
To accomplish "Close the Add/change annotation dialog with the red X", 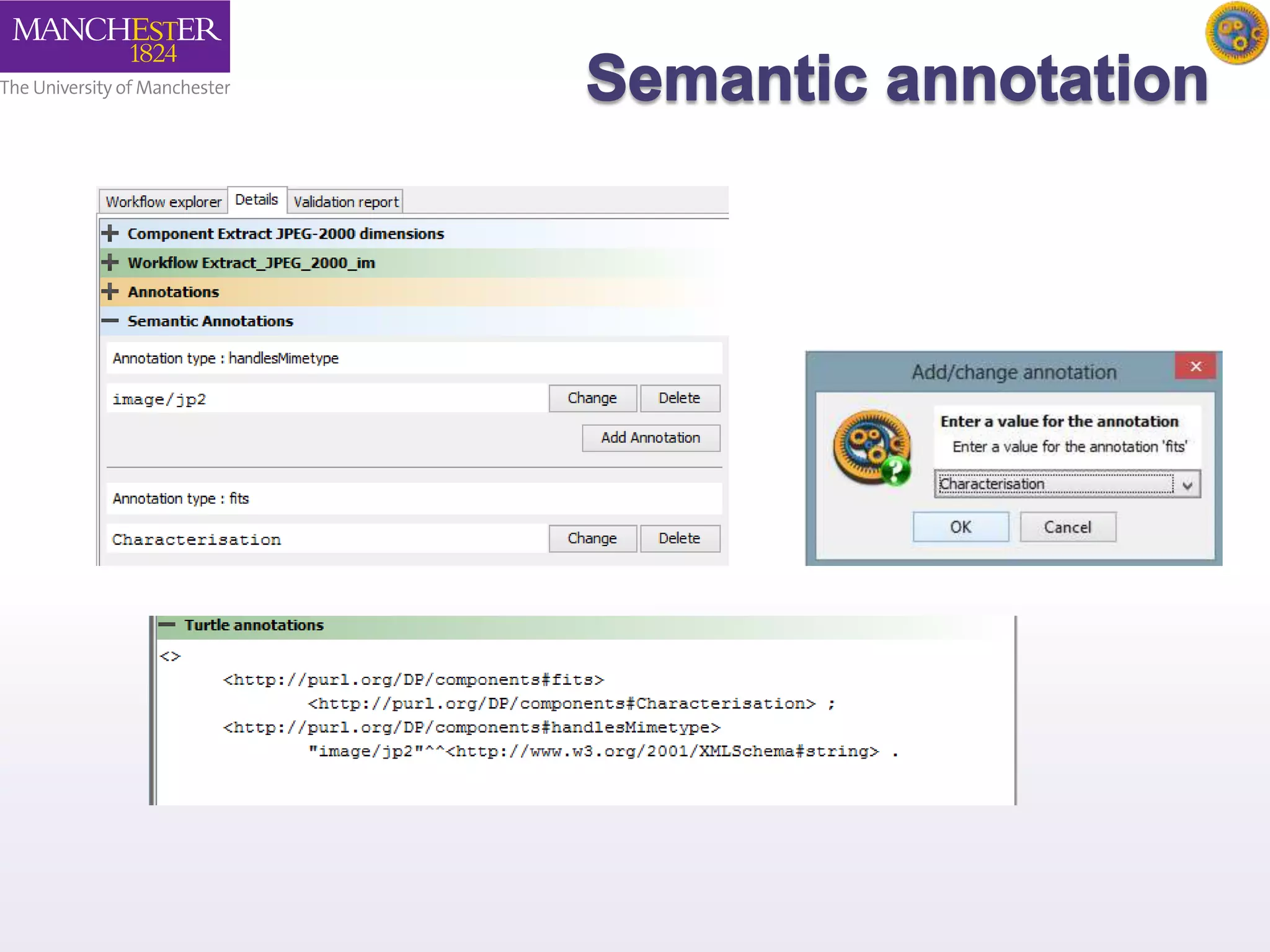I will click(1195, 366).
